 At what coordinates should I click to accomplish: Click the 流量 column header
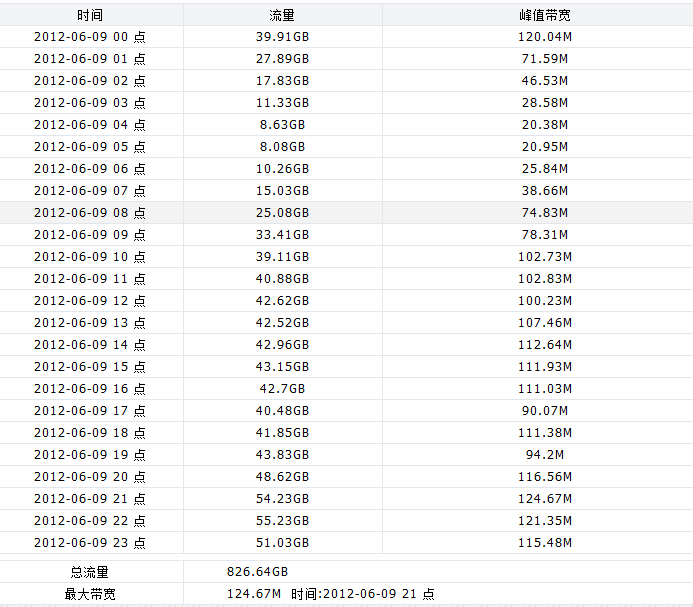[282, 15]
